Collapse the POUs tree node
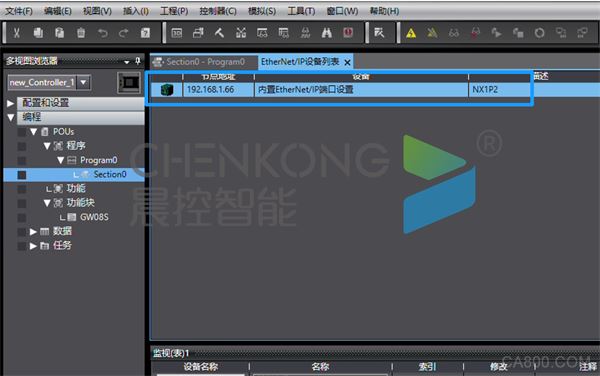The image size is (600, 376). tap(34, 132)
